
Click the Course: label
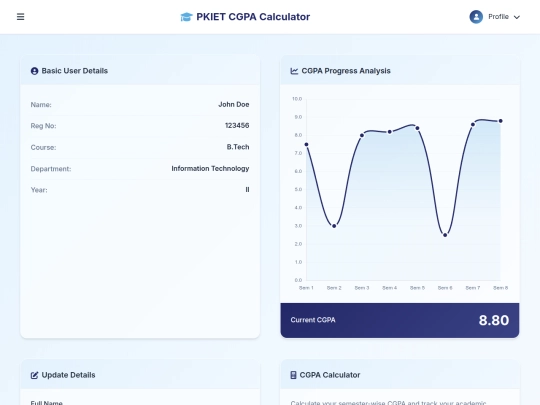click(43, 147)
